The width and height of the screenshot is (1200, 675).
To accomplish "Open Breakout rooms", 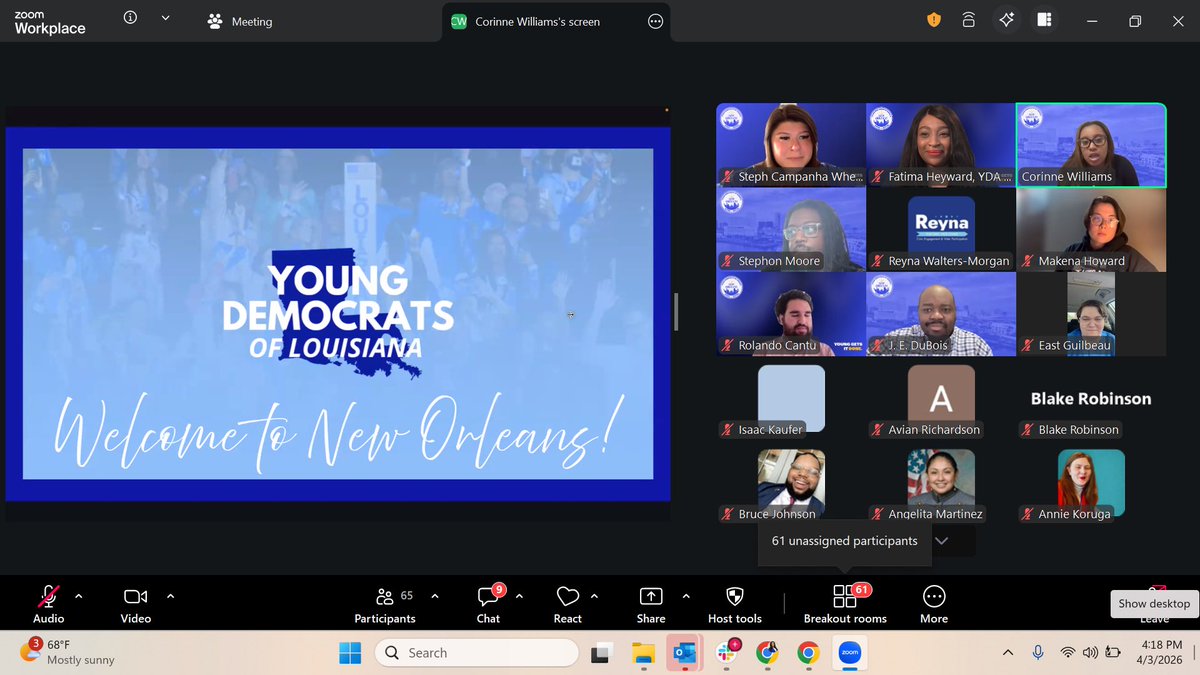I will pyautogui.click(x=845, y=604).
